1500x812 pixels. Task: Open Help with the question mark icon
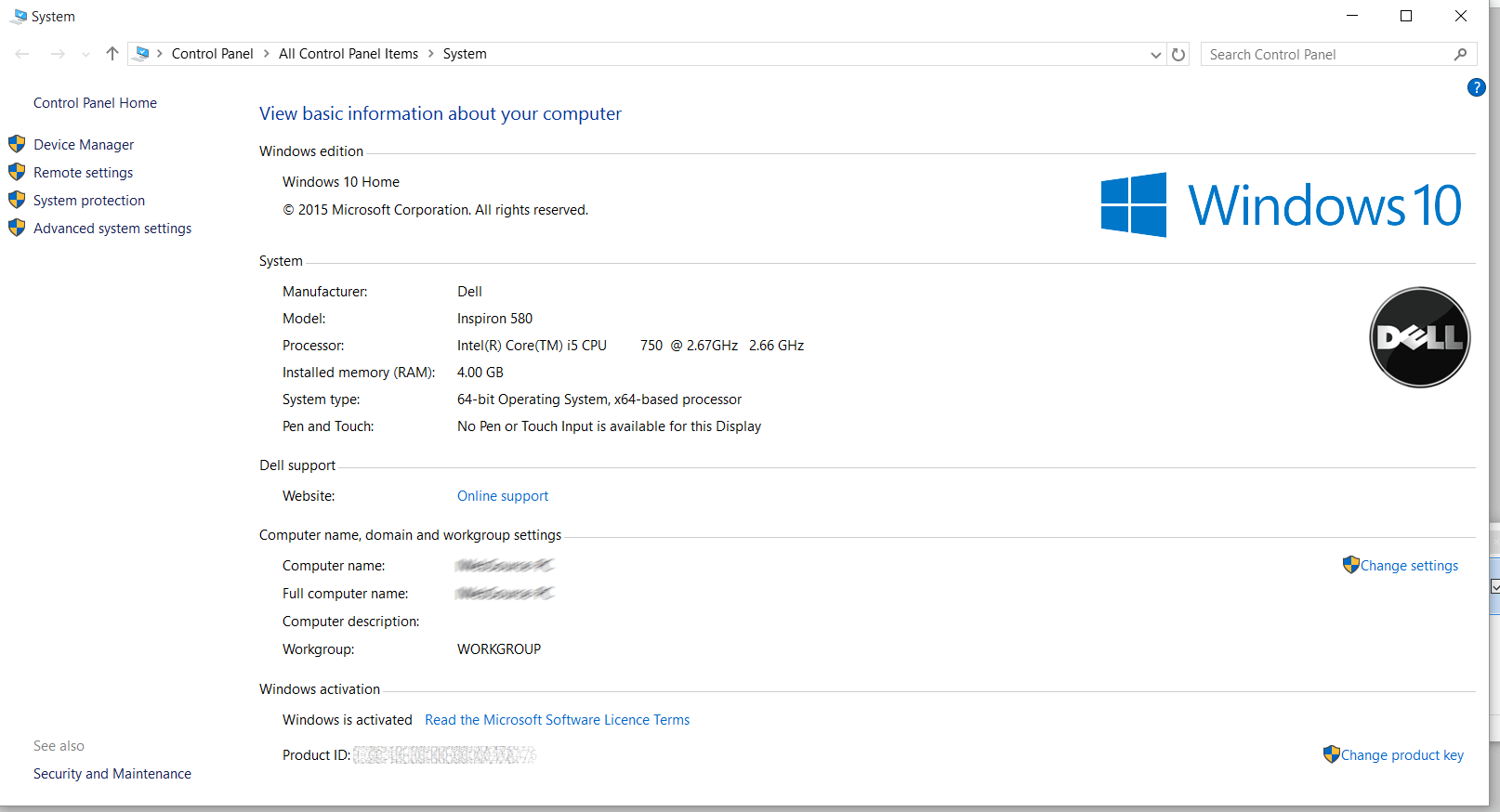click(1476, 87)
